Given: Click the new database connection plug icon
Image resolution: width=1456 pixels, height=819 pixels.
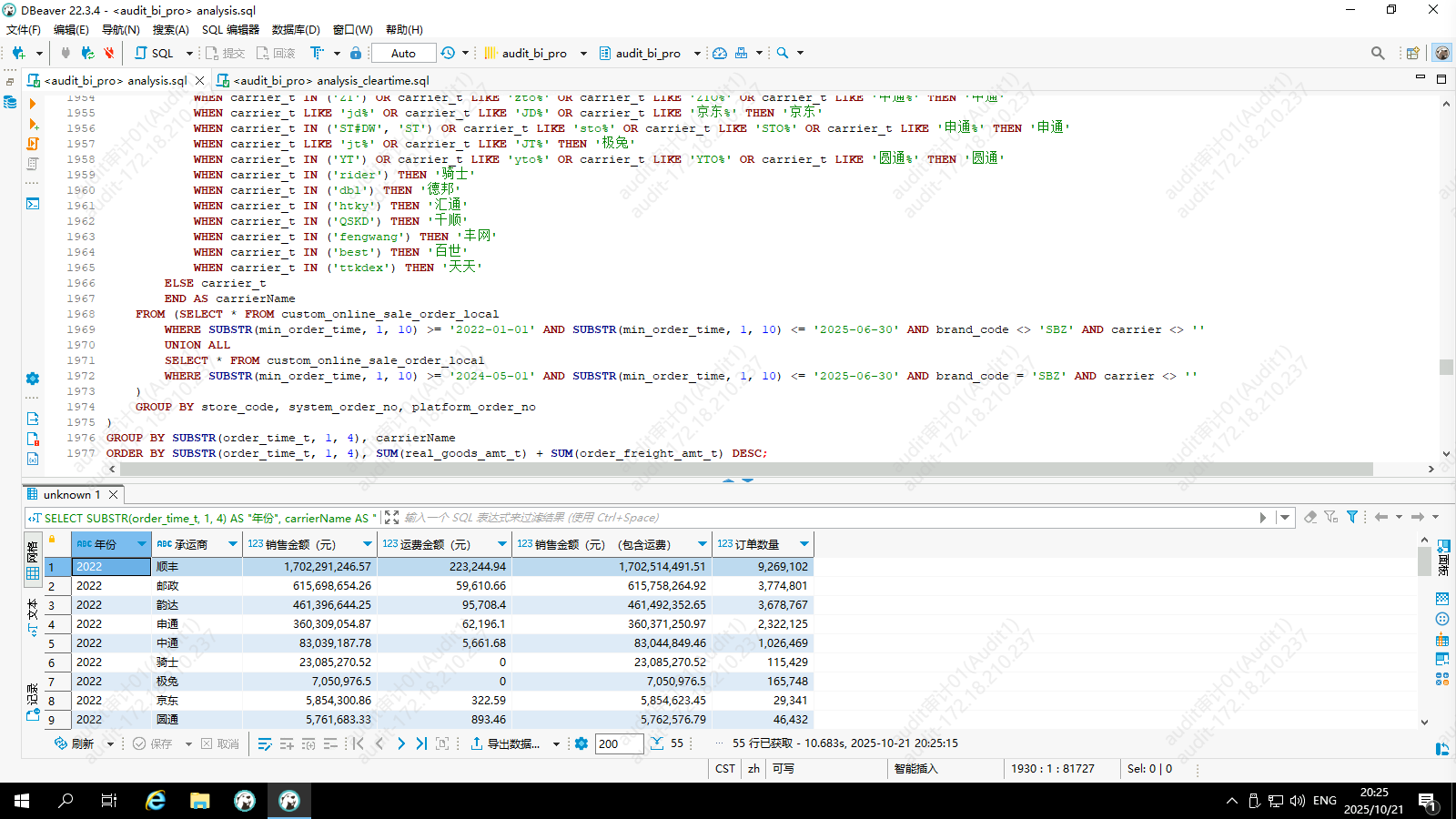Looking at the screenshot, I should click(x=18, y=53).
